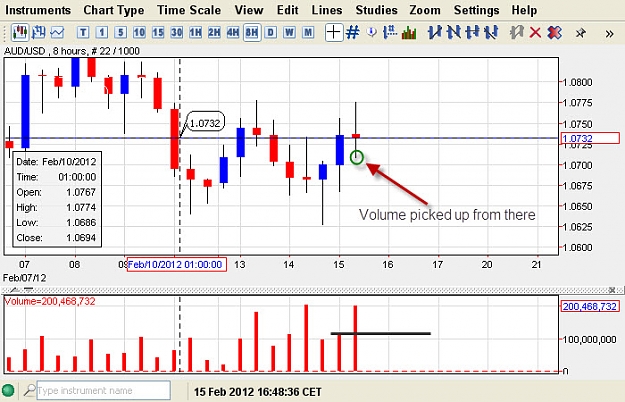Screen dimensions: 625x402
Task: Toggle the 8H time scale button
Action: [252, 33]
